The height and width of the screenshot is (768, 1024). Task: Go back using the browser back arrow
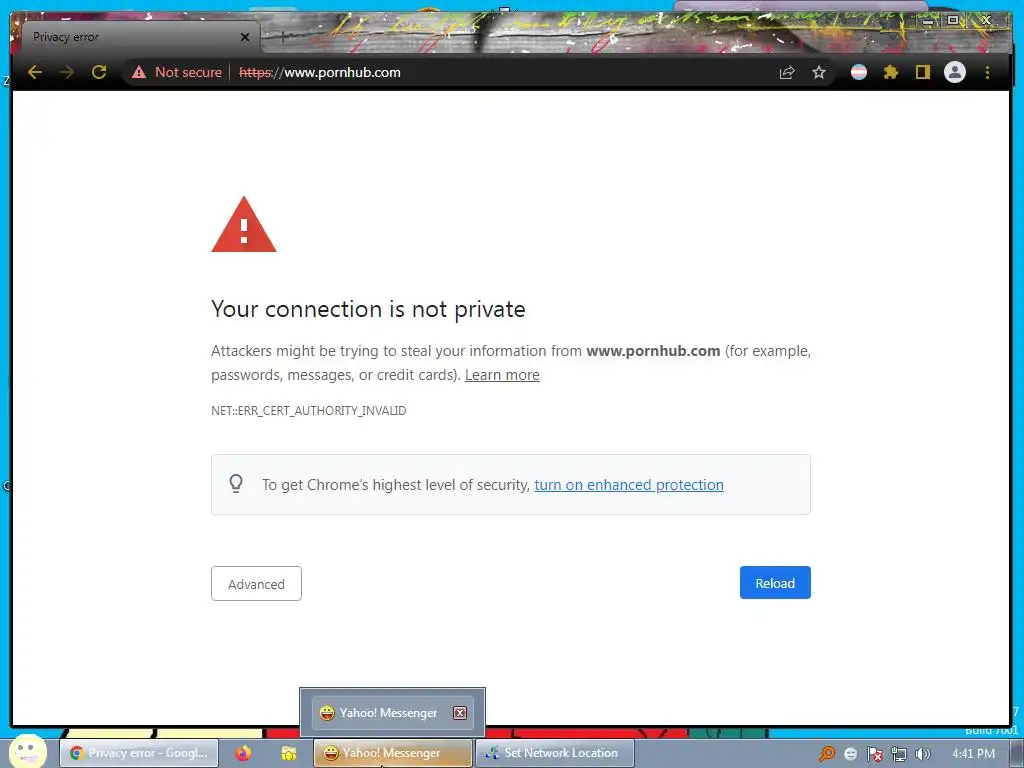35,72
